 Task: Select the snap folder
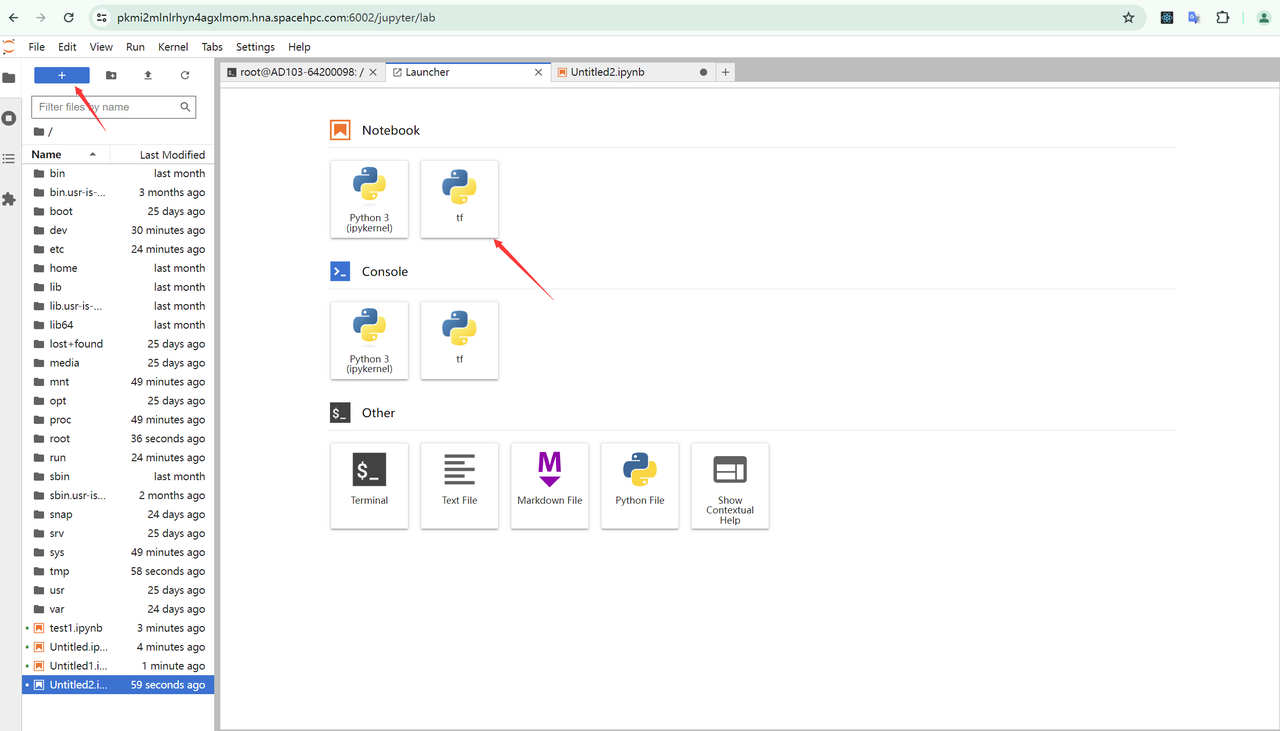coord(118,515)
